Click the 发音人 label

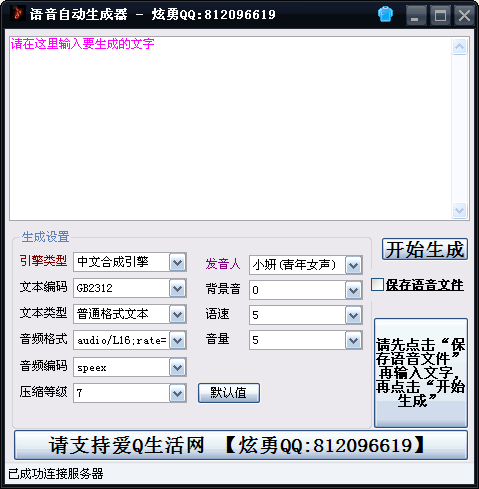tap(223, 264)
